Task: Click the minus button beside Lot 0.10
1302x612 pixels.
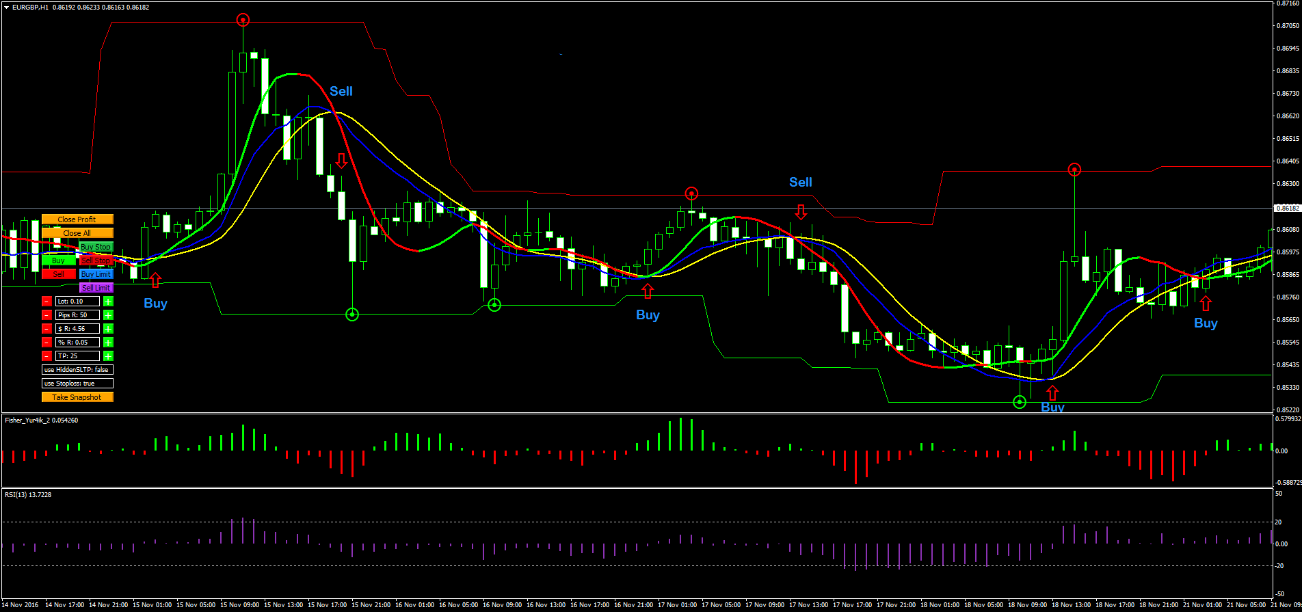Action: tap(47, 300)
